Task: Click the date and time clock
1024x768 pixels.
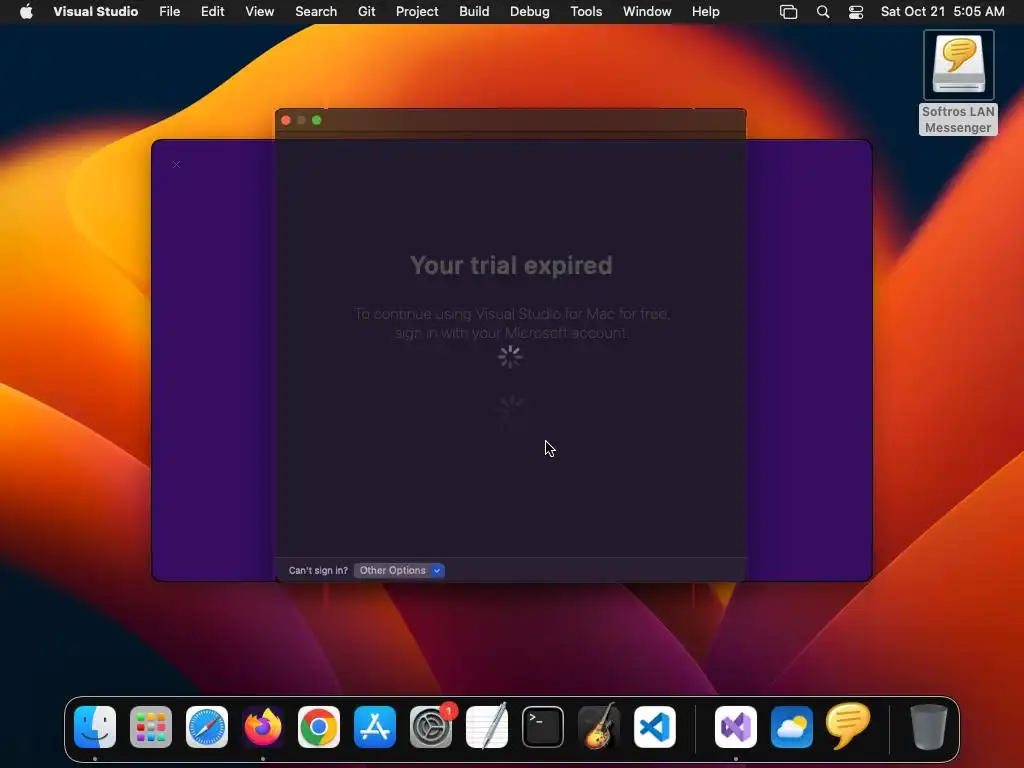Action: [942, 11]
